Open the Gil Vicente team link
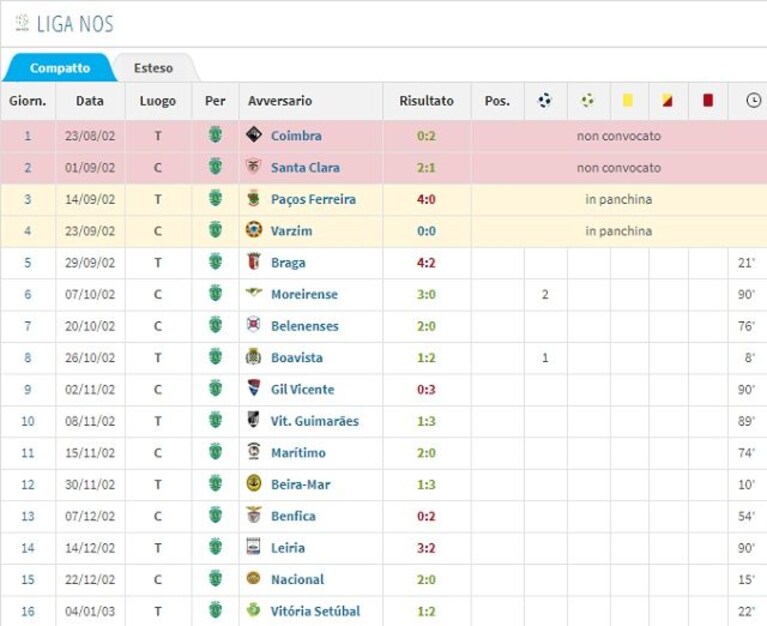This screenshot has height=626, width=767. point(303,389)
